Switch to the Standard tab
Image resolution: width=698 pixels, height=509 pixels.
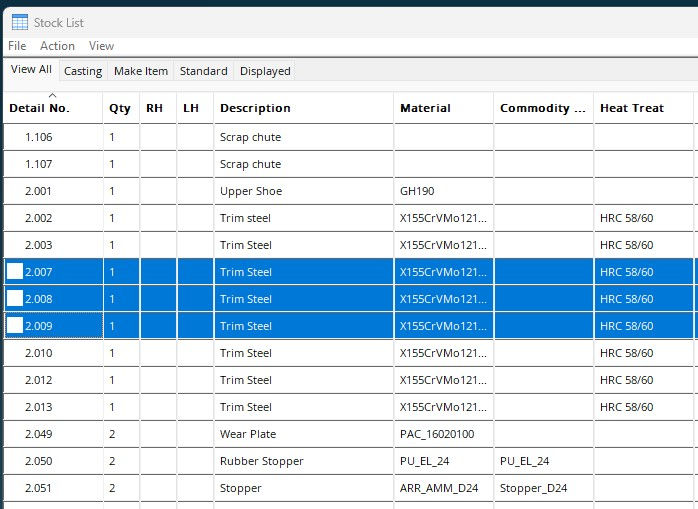203,71
